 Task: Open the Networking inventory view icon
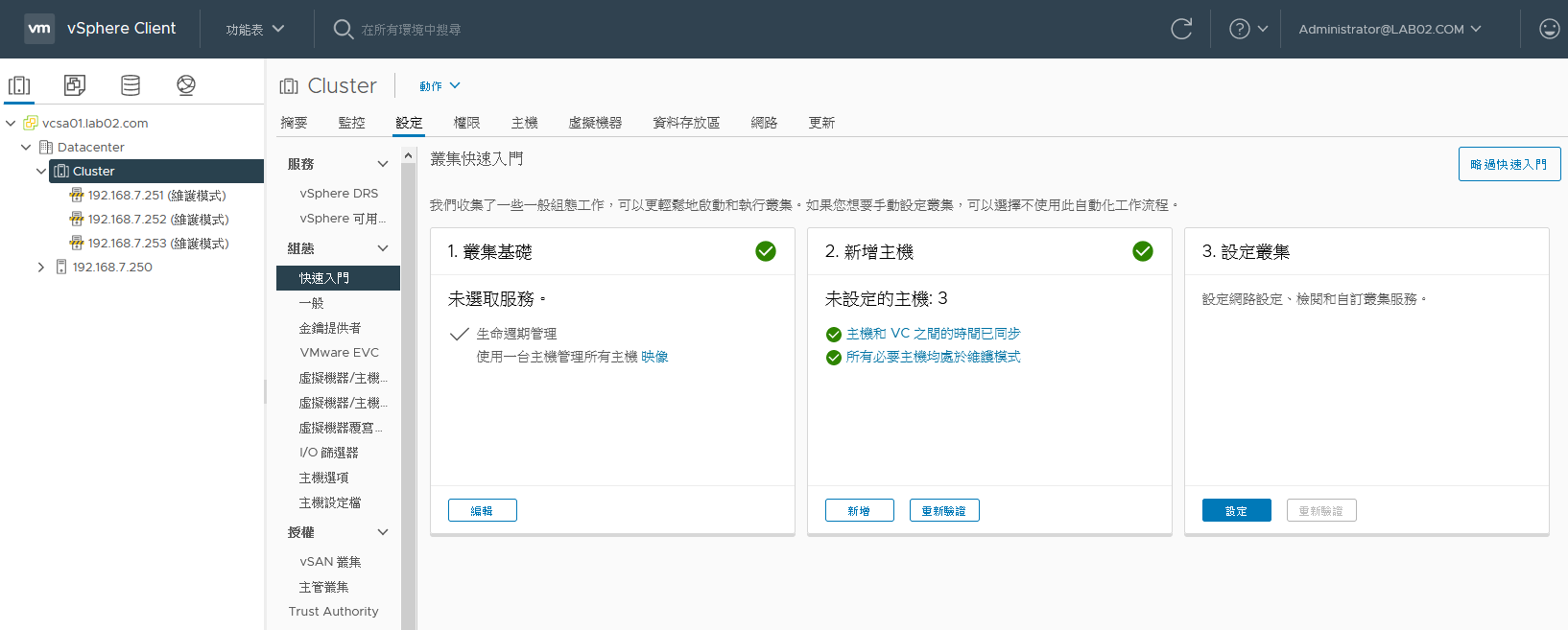click(186, 85)
